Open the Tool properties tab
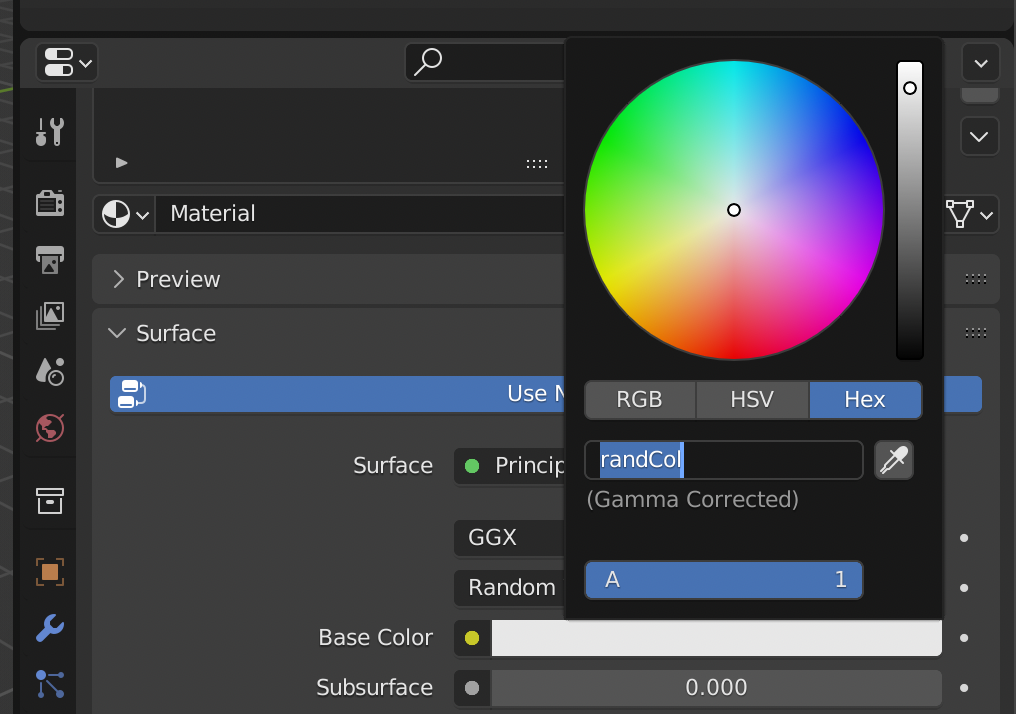The width and height of the screenshot is (1016, 714). tap(49, 132)
